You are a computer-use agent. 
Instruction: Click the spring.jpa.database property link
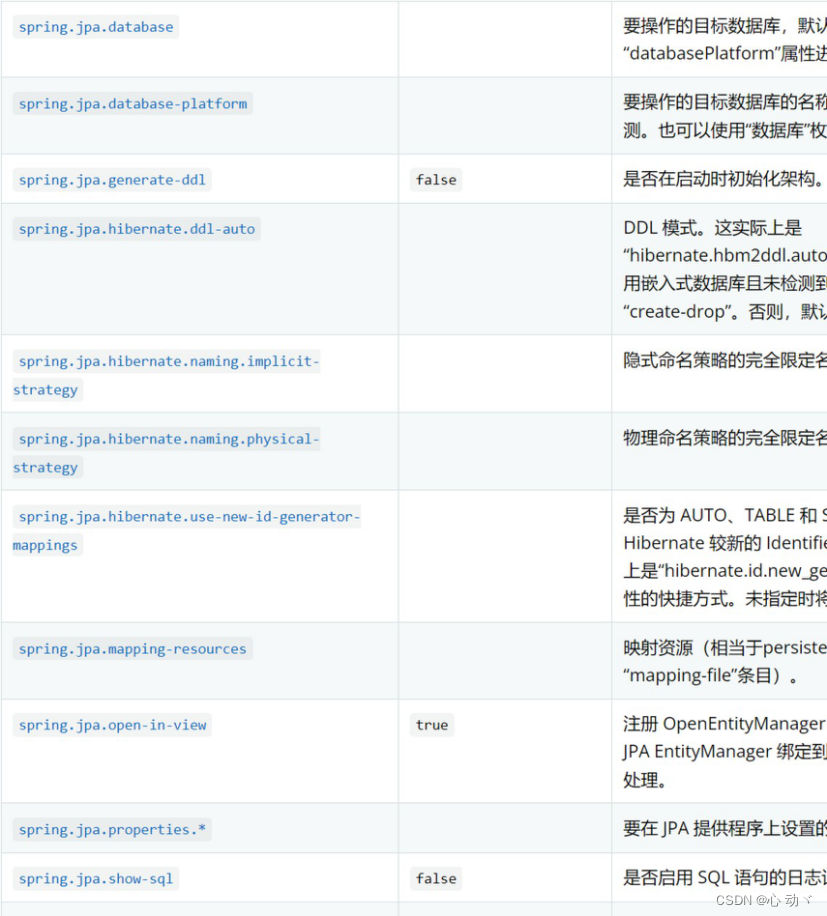click(95, 27)
